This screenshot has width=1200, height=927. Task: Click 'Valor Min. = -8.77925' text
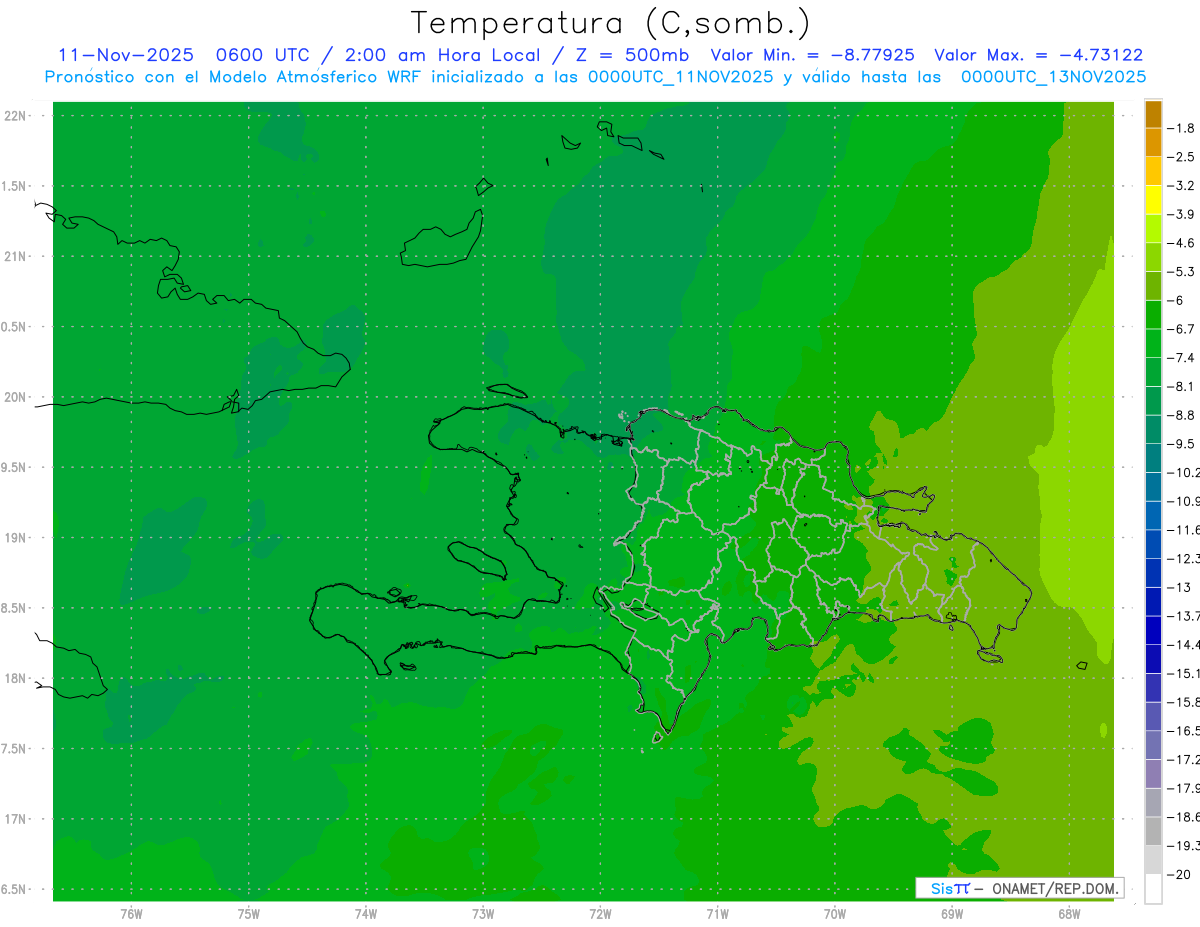click(x=813, y=55)
